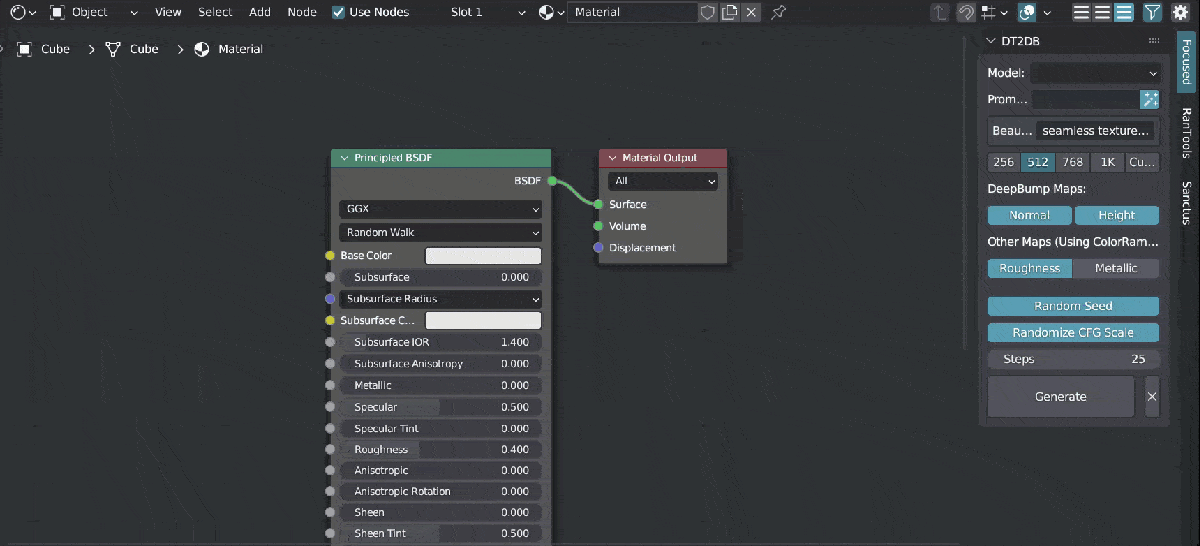The height and width of the screenshot is (546, 1200).
Task: Open the Node menu
Action: point(302,12)
